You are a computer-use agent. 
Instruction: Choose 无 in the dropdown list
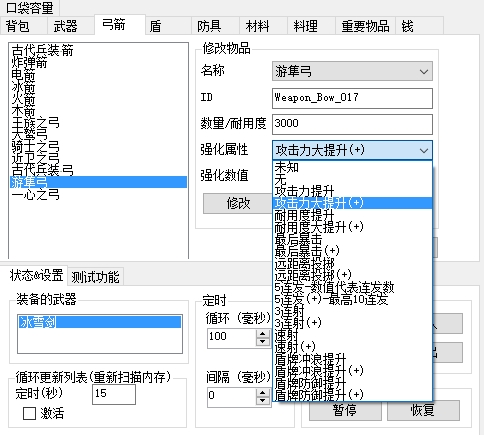[352, 179]
